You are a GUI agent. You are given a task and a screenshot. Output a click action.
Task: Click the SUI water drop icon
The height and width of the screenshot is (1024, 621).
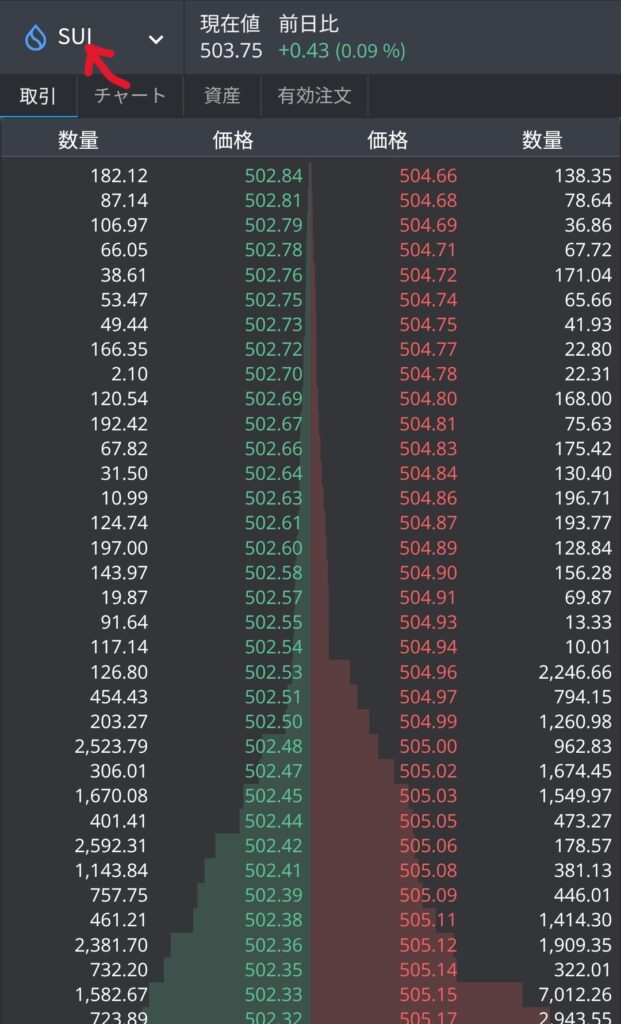(36, 39)
